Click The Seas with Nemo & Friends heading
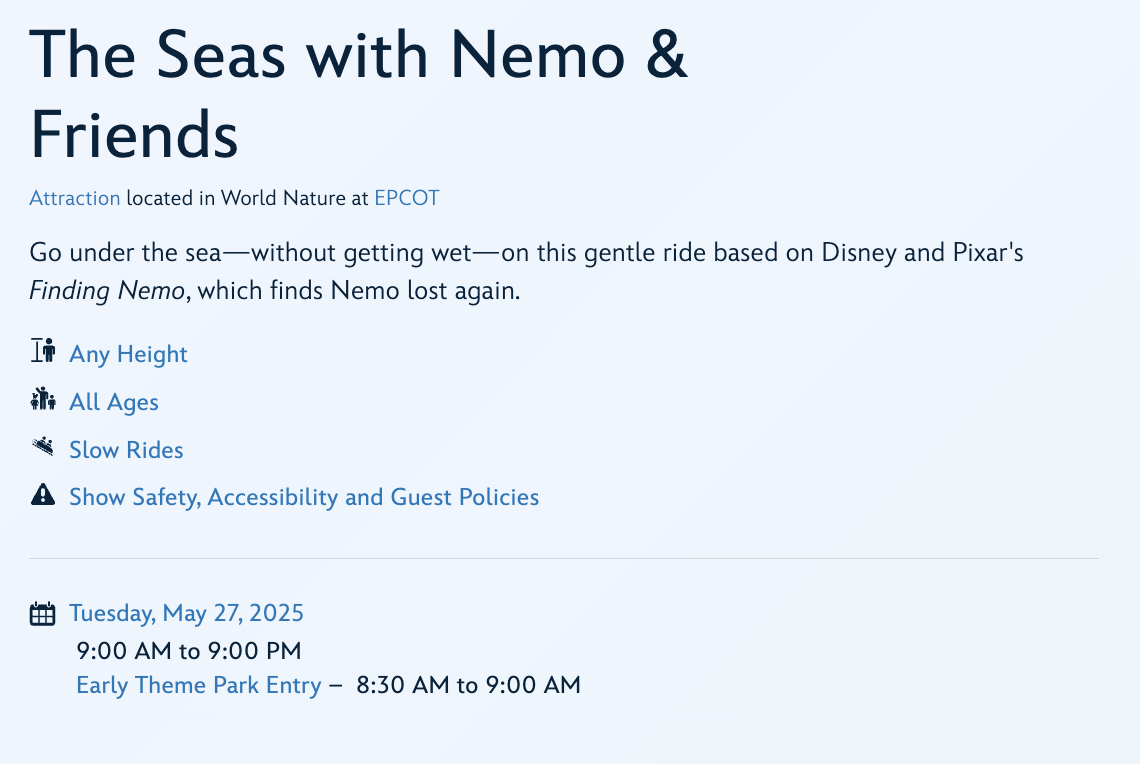 358,93
